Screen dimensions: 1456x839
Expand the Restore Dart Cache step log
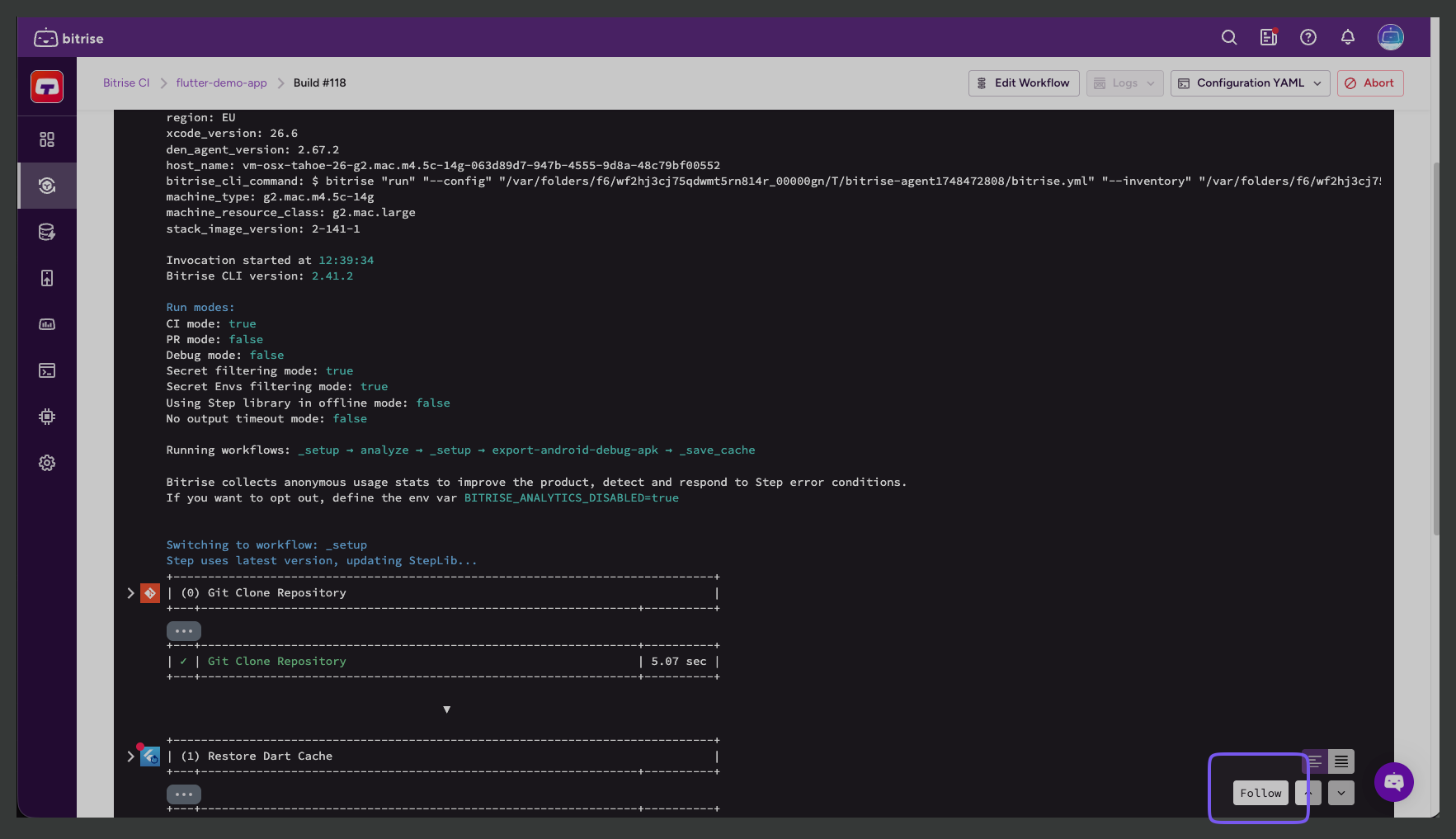(130, 757)
